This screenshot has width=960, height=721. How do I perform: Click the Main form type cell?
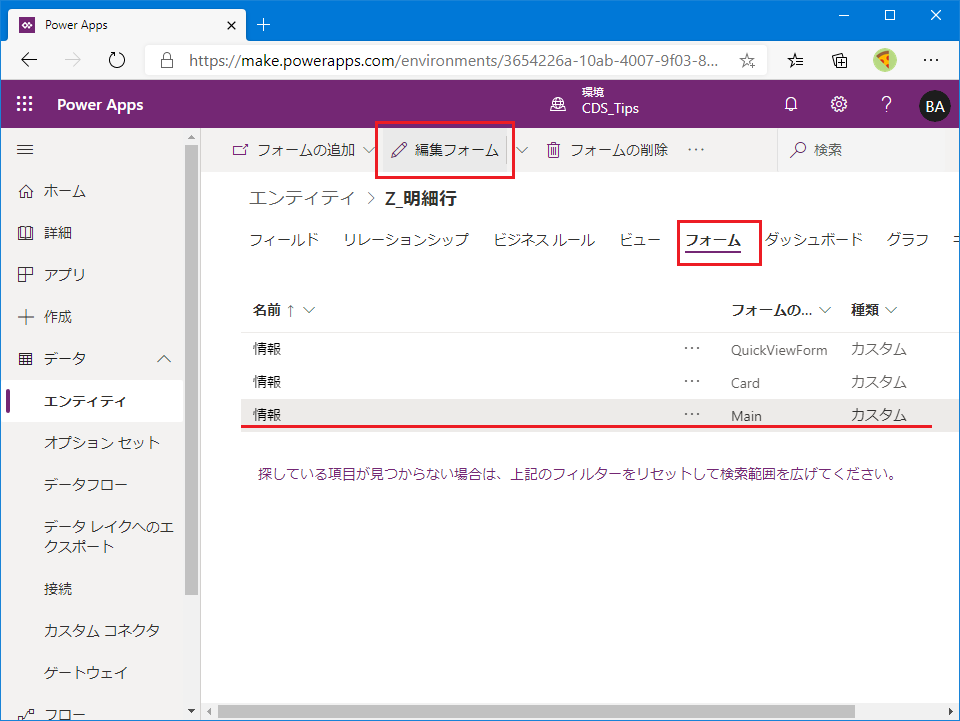[746, 416]
